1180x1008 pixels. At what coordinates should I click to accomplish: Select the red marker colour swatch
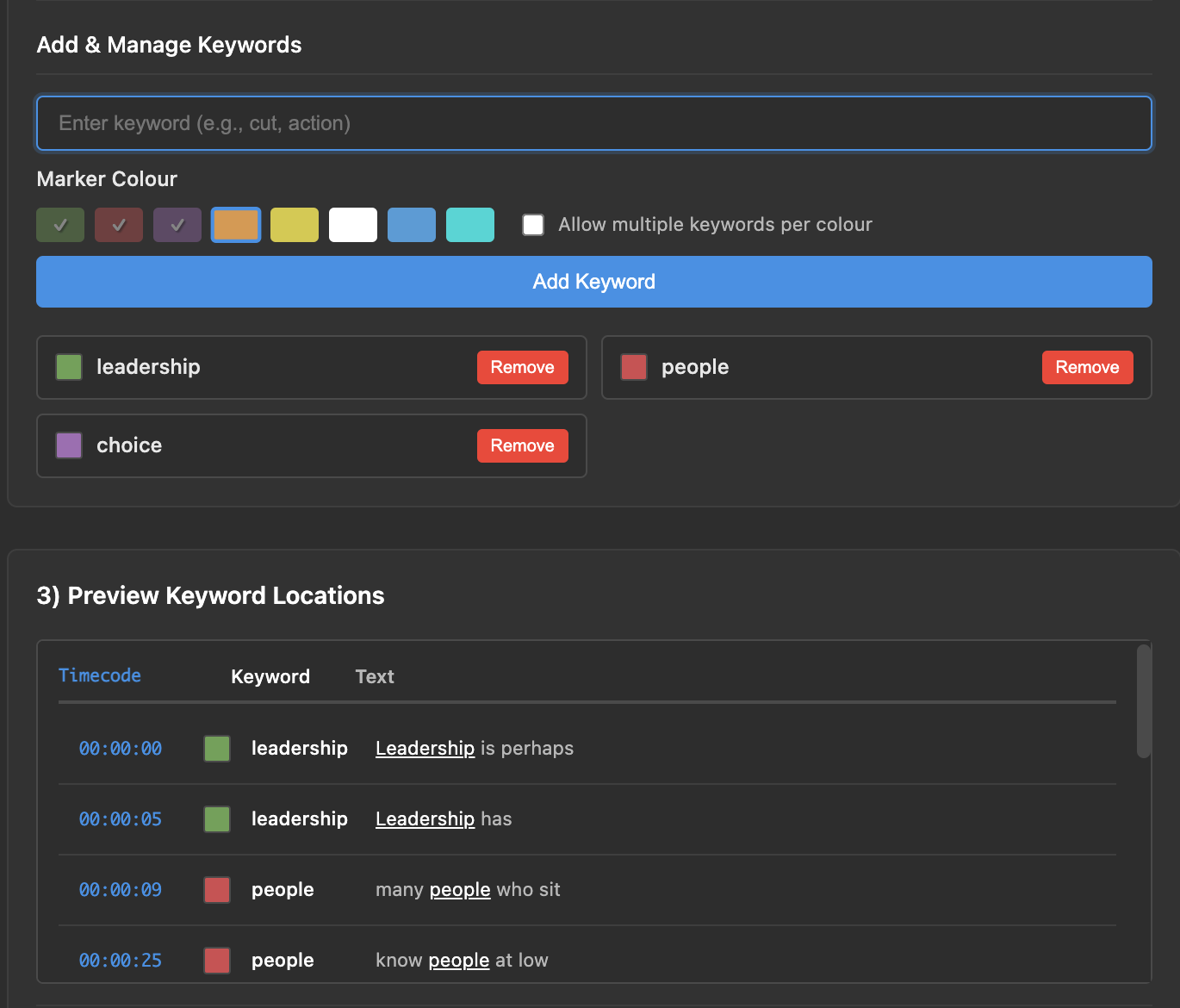(119, 225)
